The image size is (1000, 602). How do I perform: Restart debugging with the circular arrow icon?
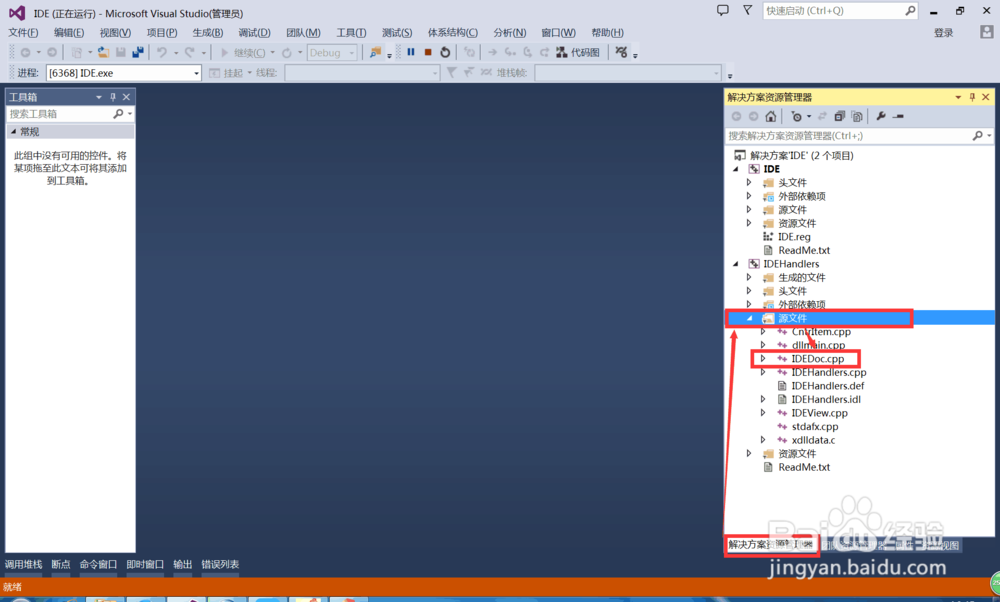(444, 52)
